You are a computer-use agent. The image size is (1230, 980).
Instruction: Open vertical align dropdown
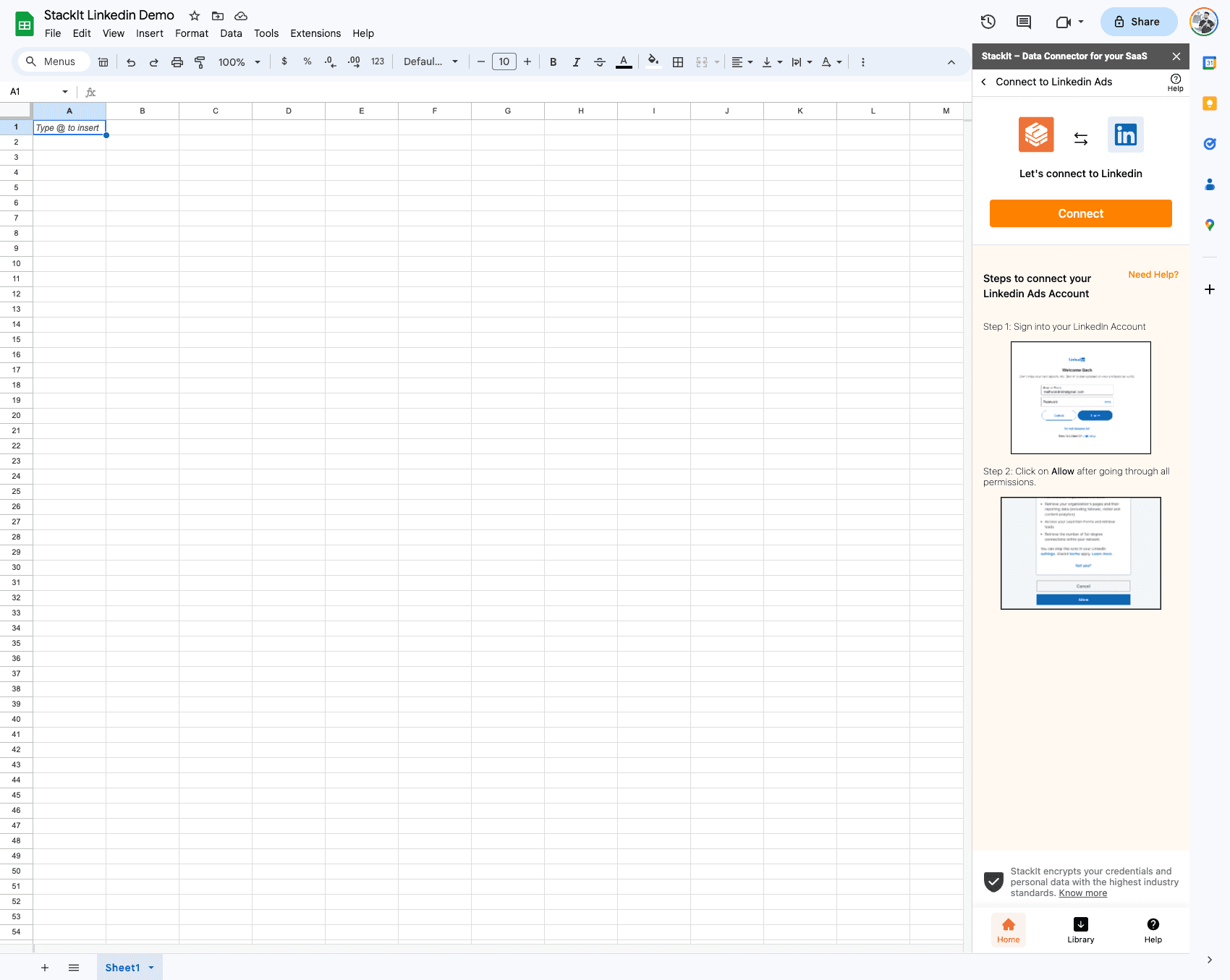point(772,62)
